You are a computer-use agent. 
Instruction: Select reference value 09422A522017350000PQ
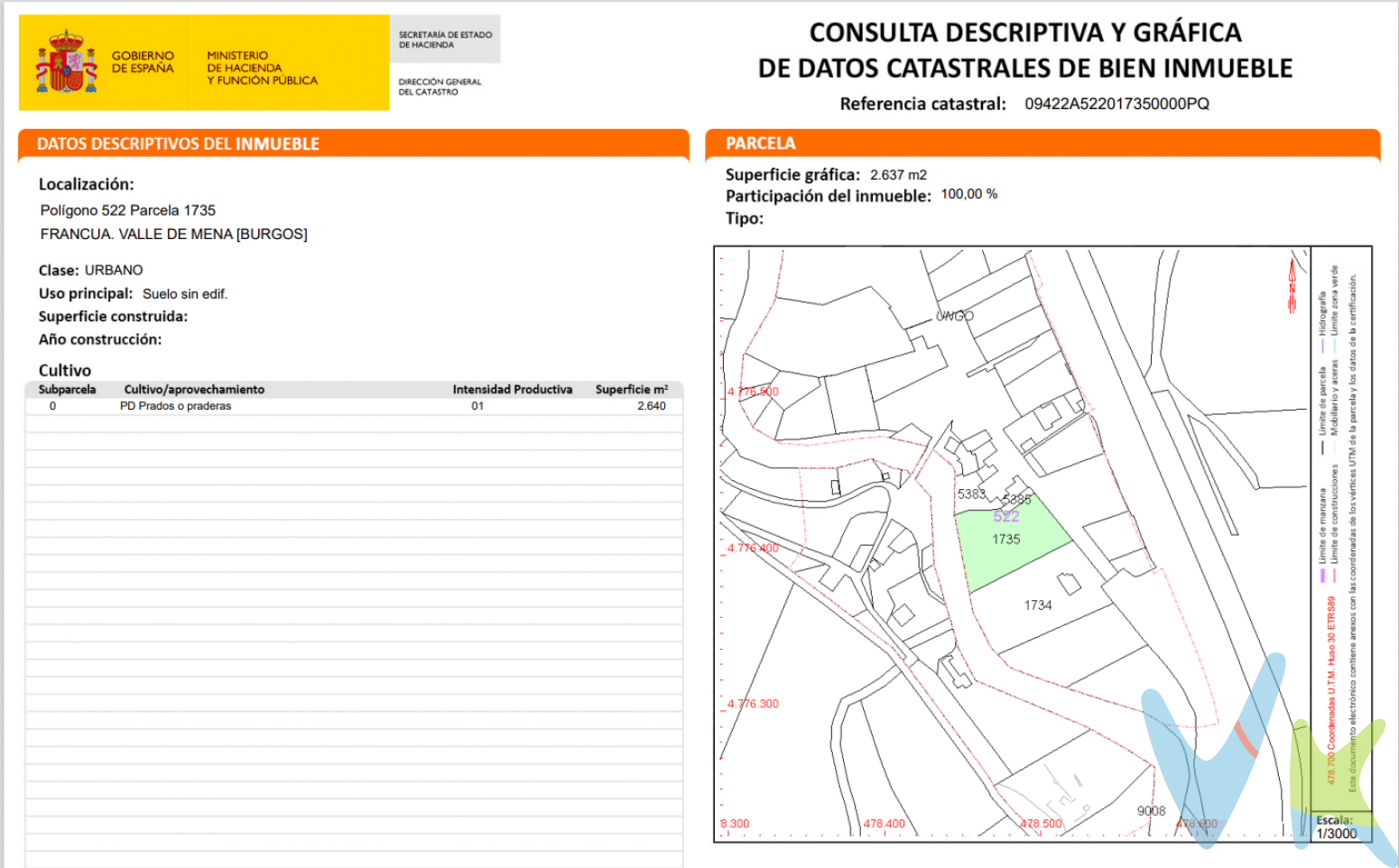coord(1116,104)
